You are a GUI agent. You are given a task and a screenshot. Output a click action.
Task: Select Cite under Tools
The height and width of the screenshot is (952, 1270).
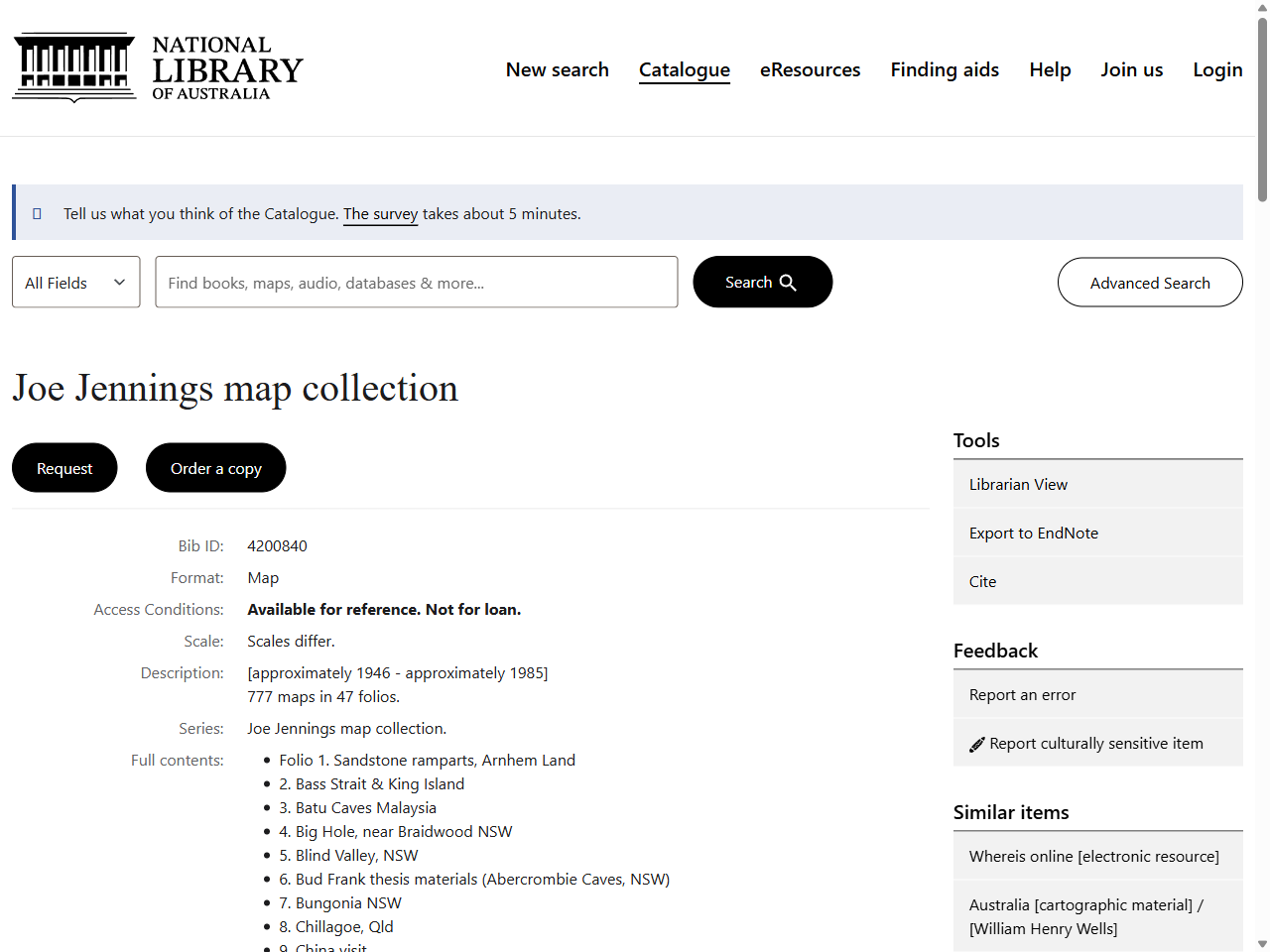pos(982,581)
